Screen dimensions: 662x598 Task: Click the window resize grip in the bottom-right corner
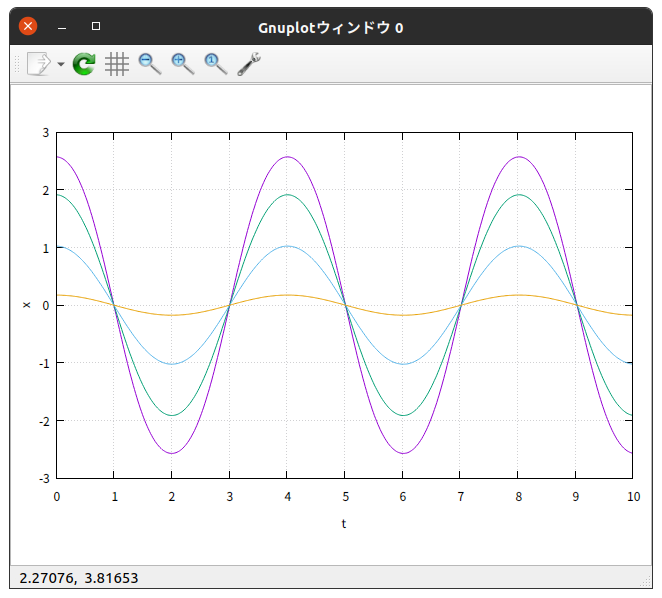tap(646, 582)
